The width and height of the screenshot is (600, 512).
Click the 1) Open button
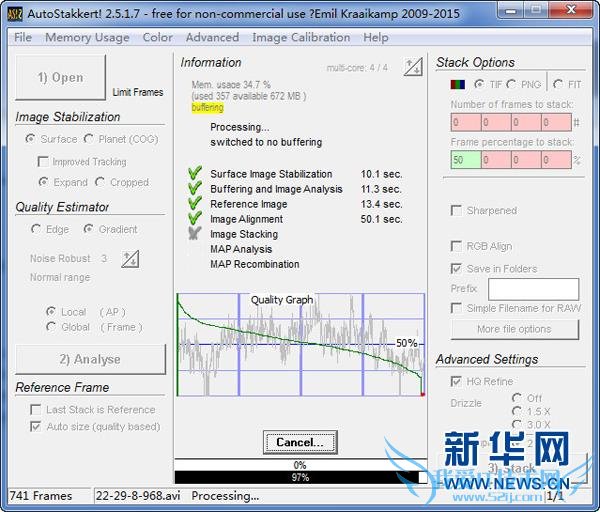click(60, 77)
